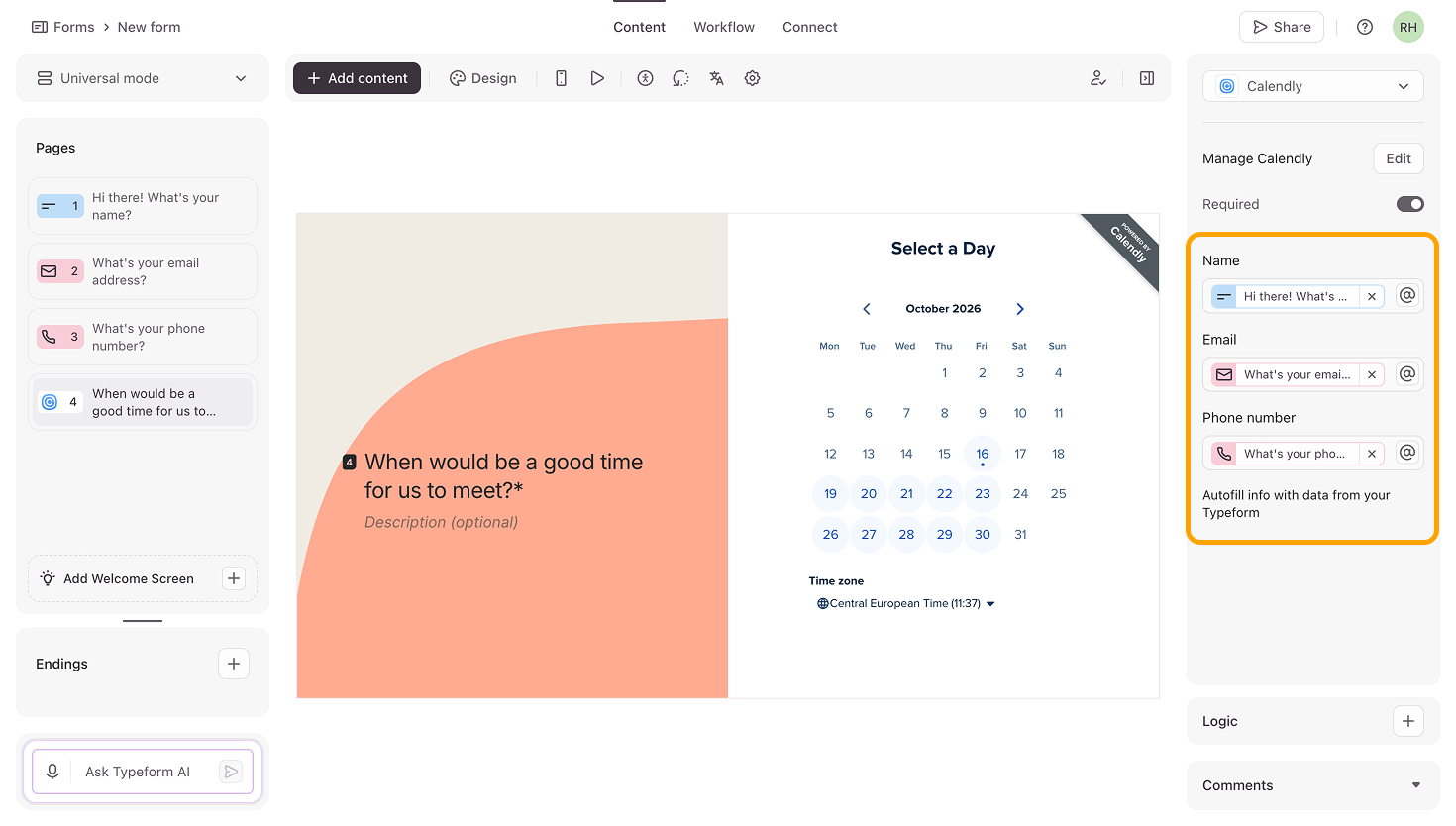Click the Share button
The width and height of the screenshot is (1456, 826).
coord(1282,27)
